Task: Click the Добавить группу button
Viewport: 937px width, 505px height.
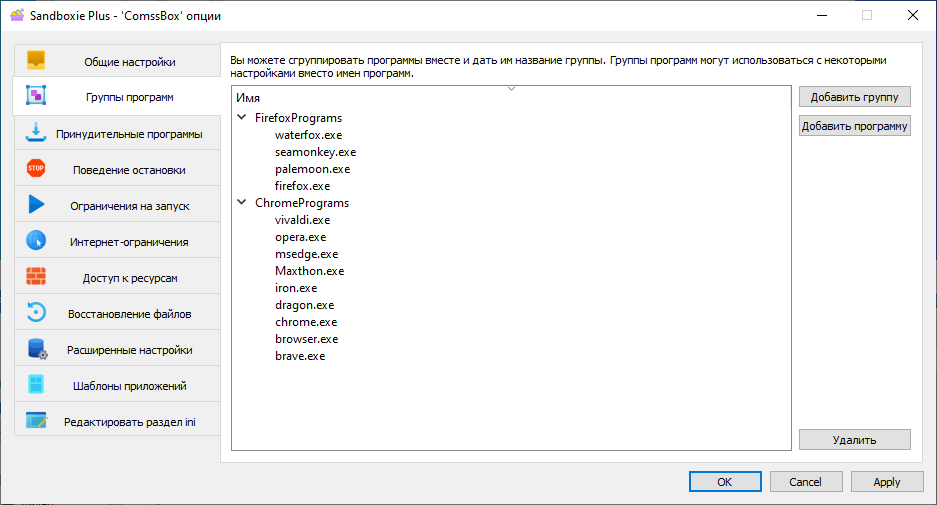Action: [x=855, y=97]
